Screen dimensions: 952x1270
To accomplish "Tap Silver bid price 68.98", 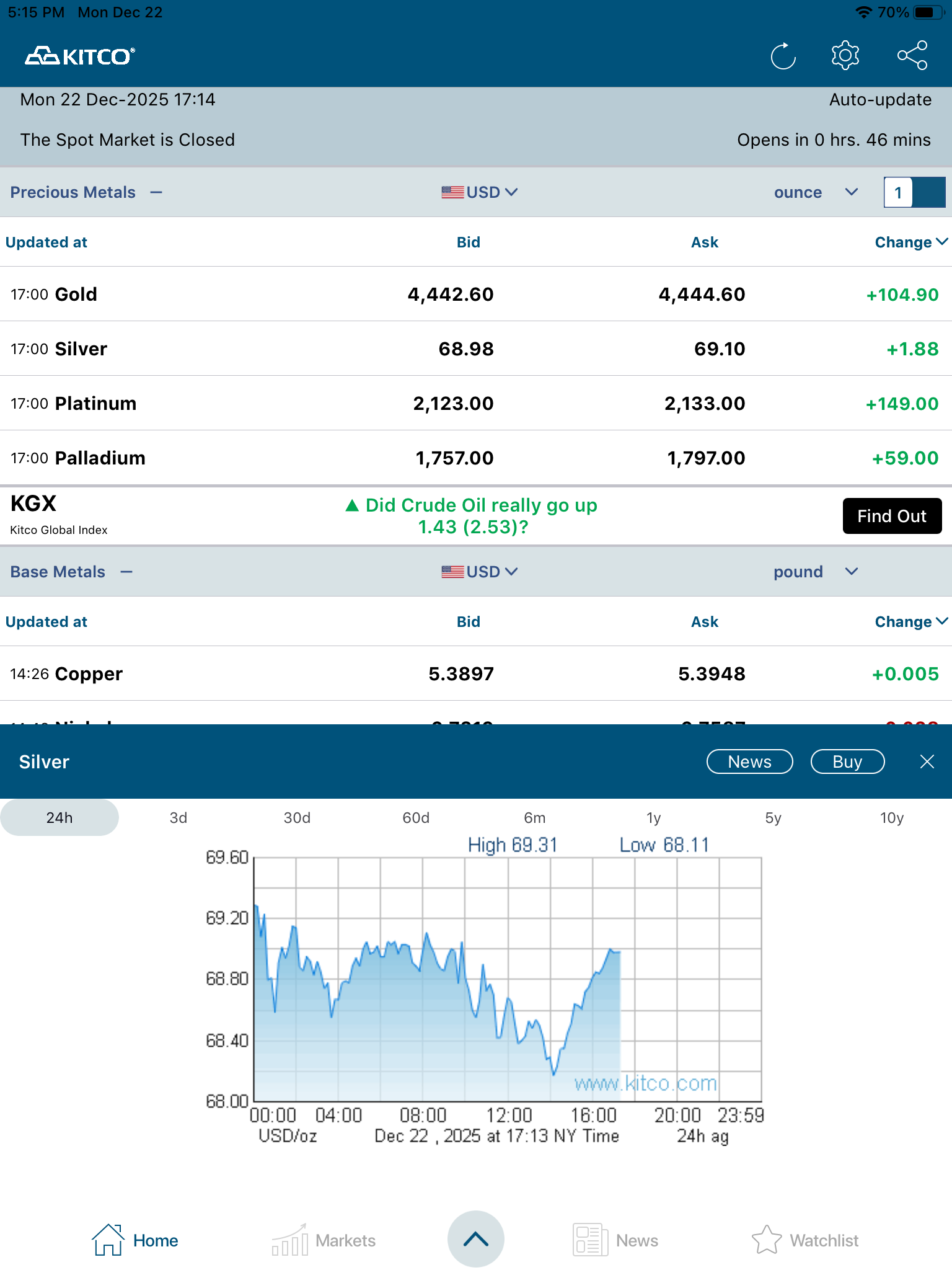I will [x=466, y=349].
